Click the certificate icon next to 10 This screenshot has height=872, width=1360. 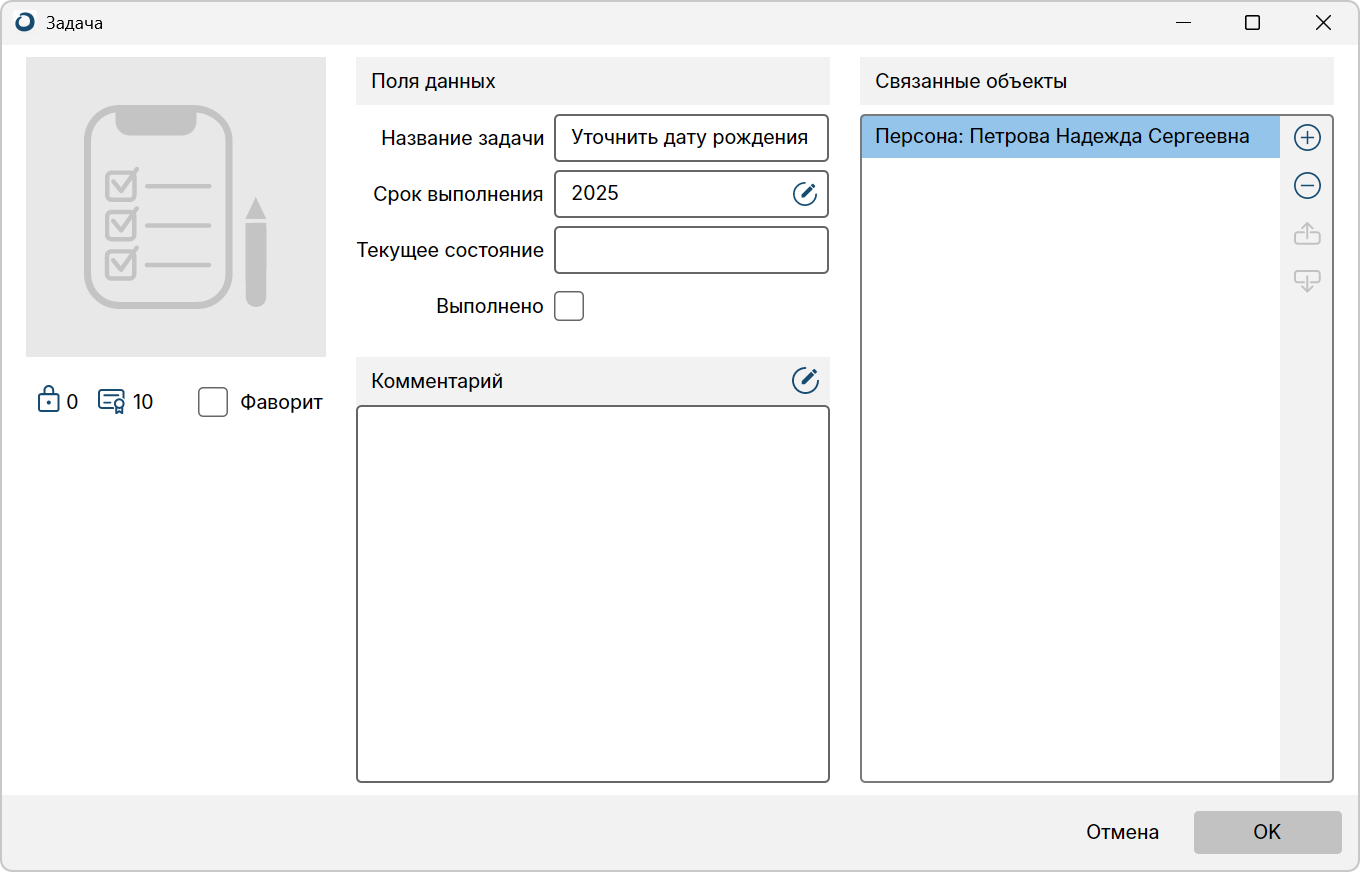pyautogui.click(x=110, y=401)
